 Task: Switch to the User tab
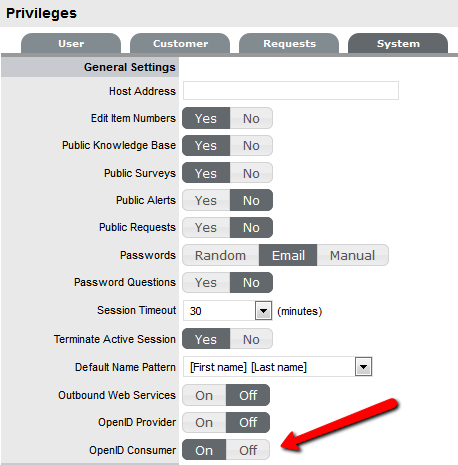point(71,43)
